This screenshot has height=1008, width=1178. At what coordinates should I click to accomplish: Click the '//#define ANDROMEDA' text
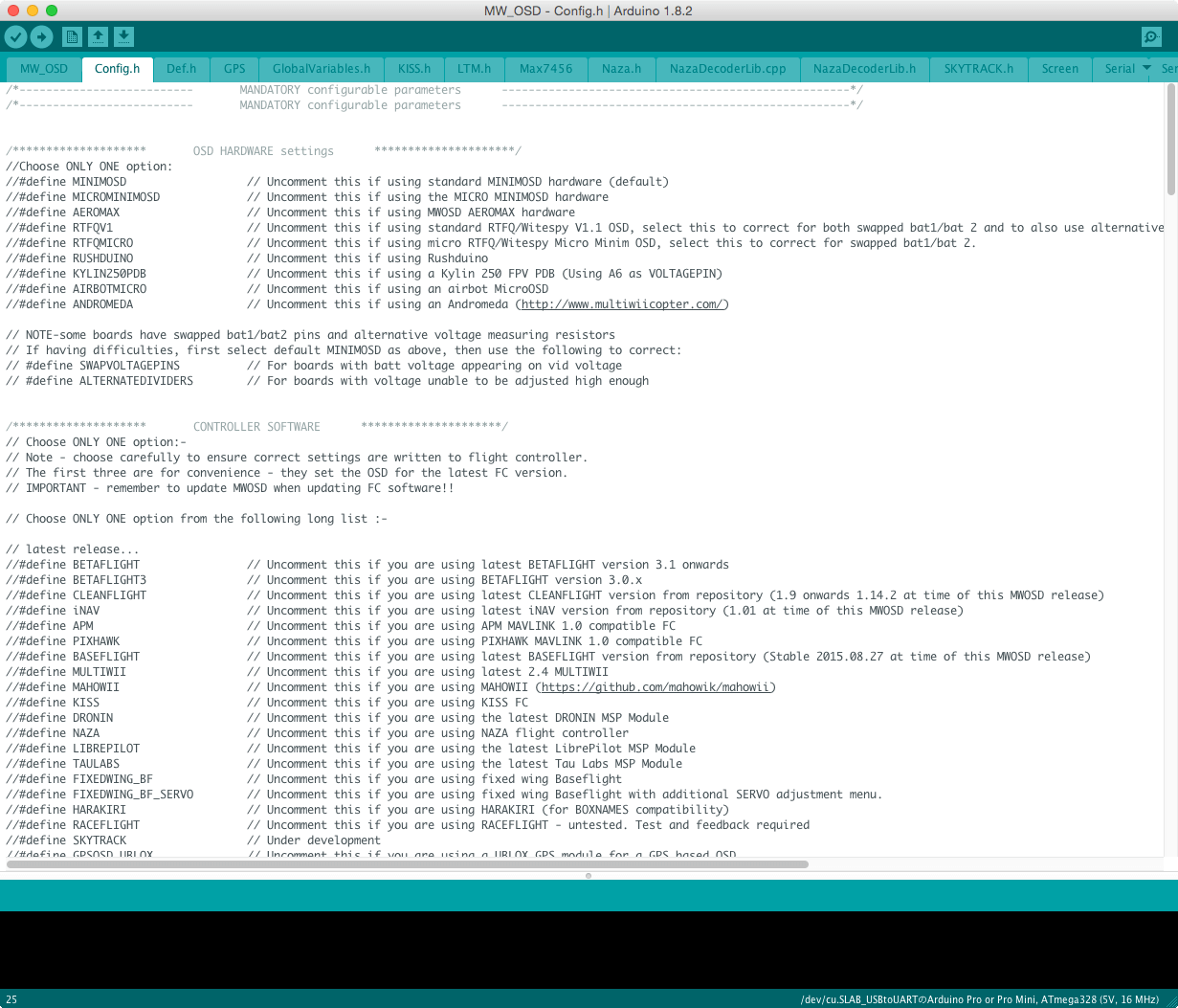tap(70, 304)
